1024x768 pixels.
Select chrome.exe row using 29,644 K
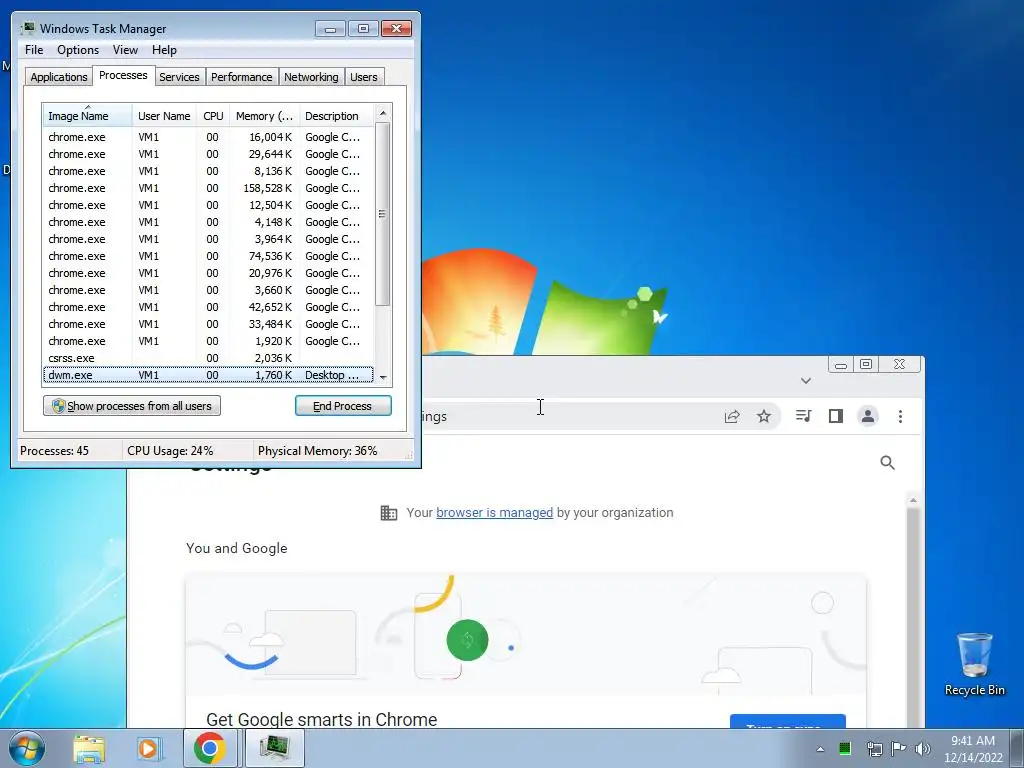pos(208,154)
